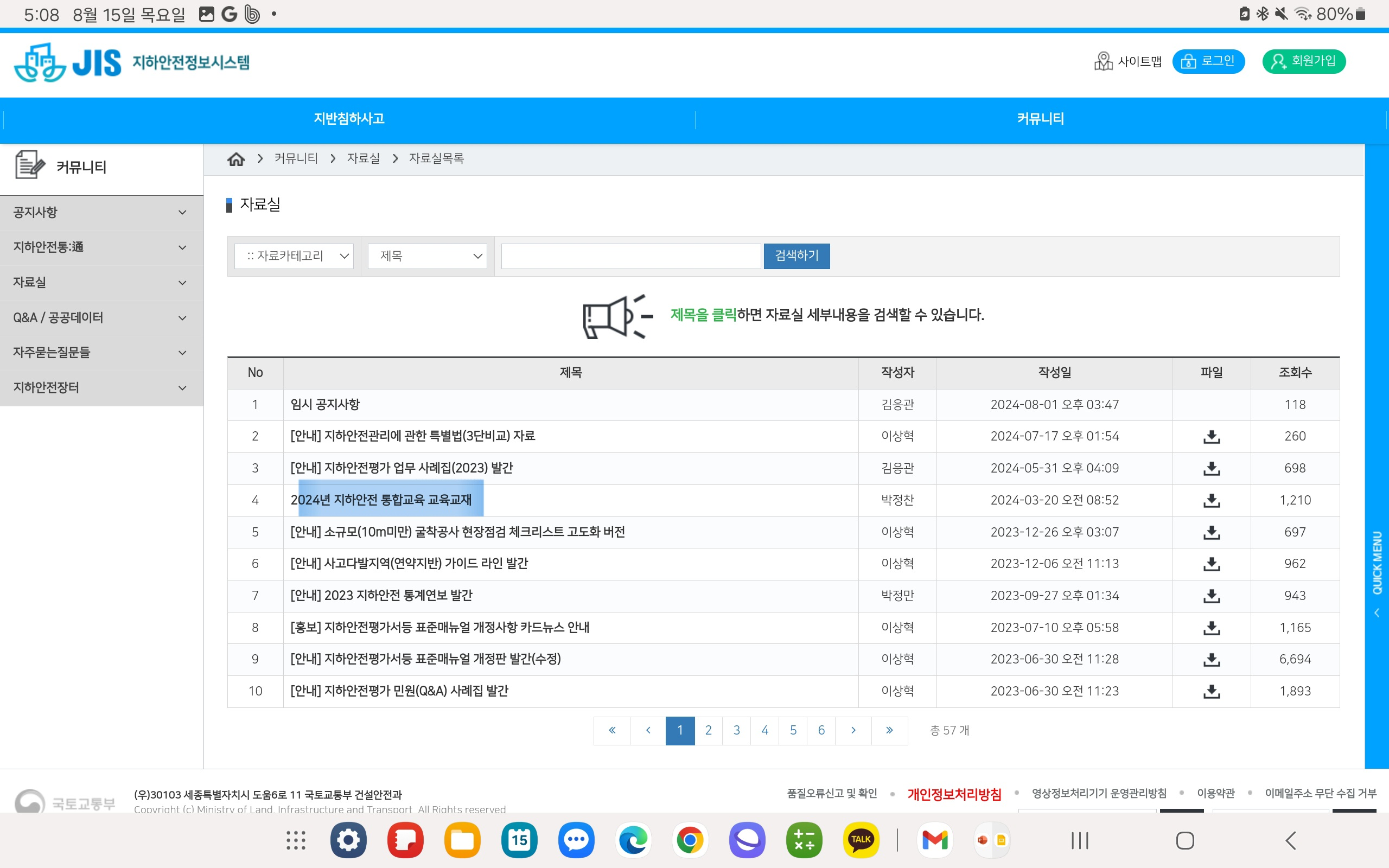Open the 지반침하사고 top menu
The width and height of the screenshot is (1389, 868).
(x=349, y=119)
